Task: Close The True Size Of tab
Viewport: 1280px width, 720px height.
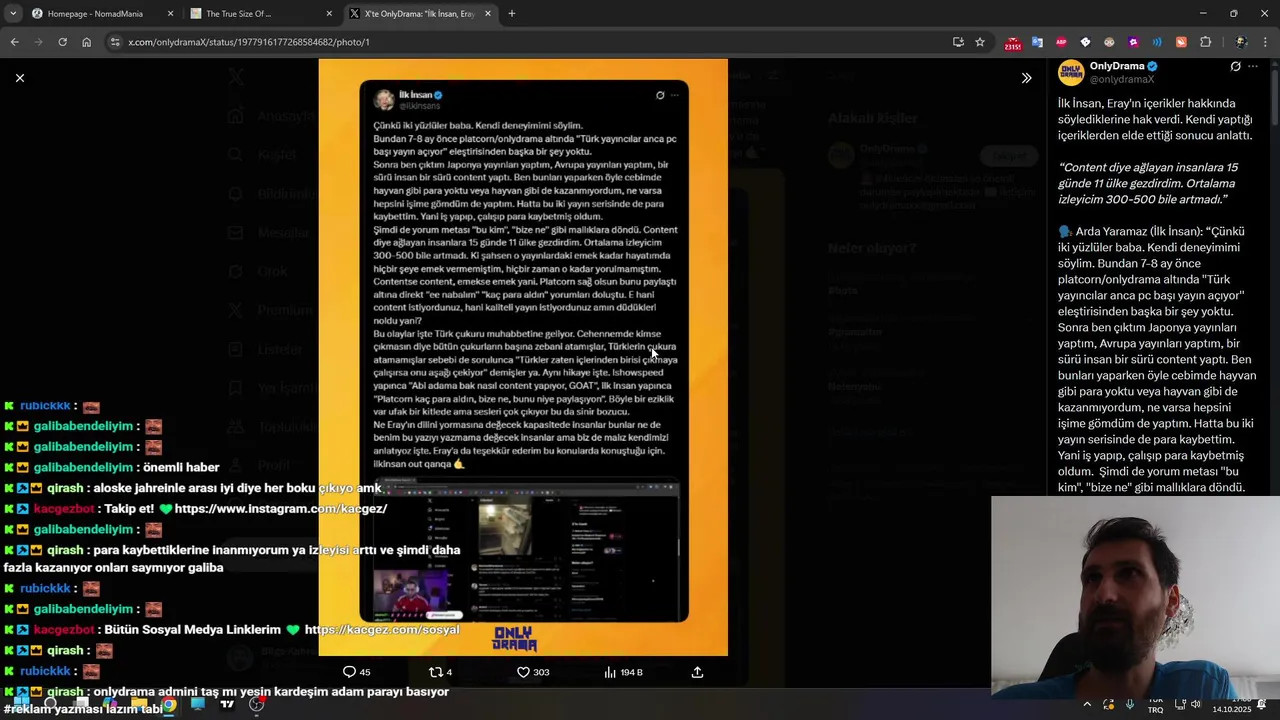Action: coord(329,14)
